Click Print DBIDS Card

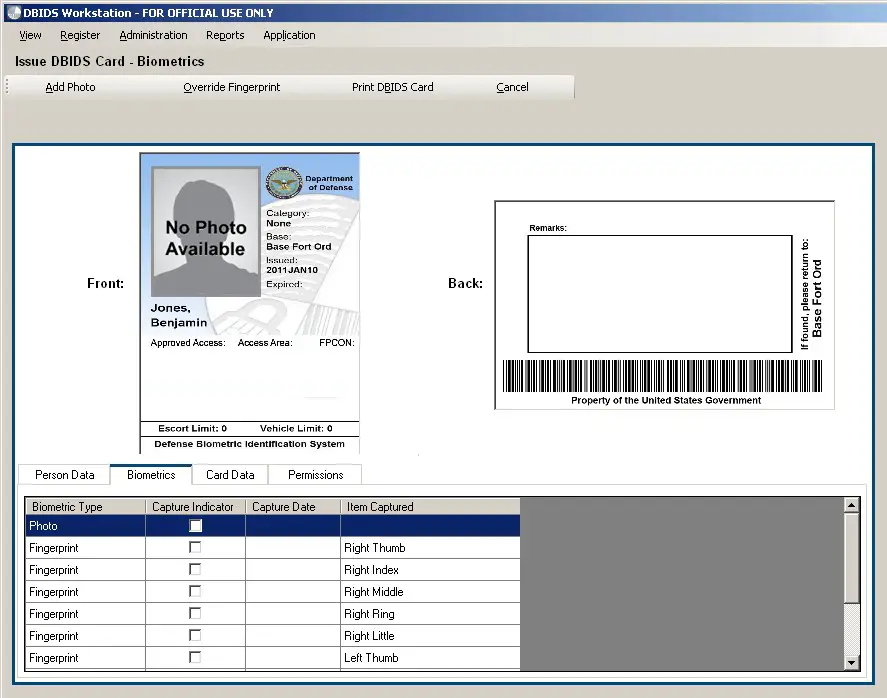pos(392,87)
